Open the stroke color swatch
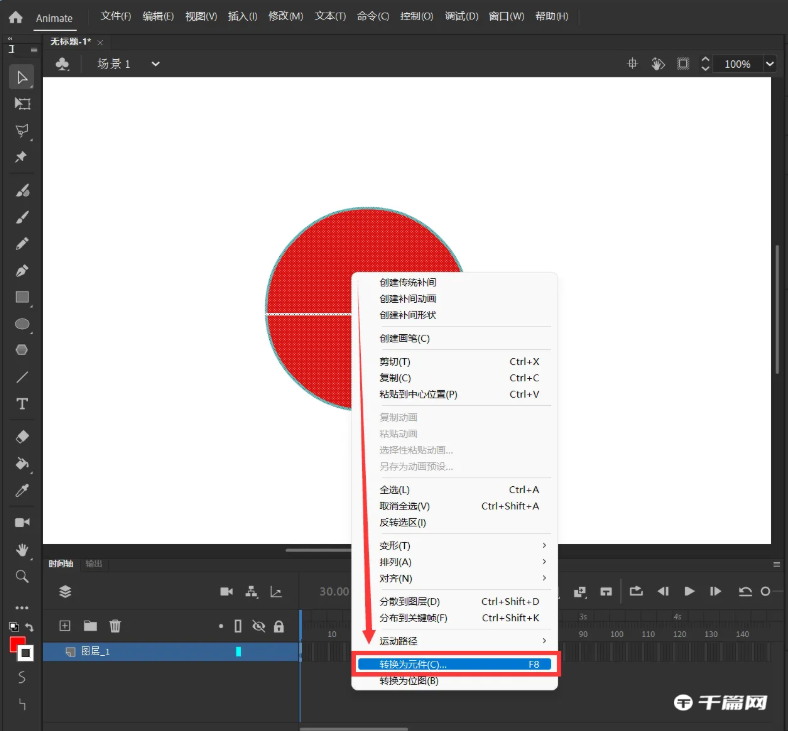Viewport: 788px width, 731px height. 25,653
